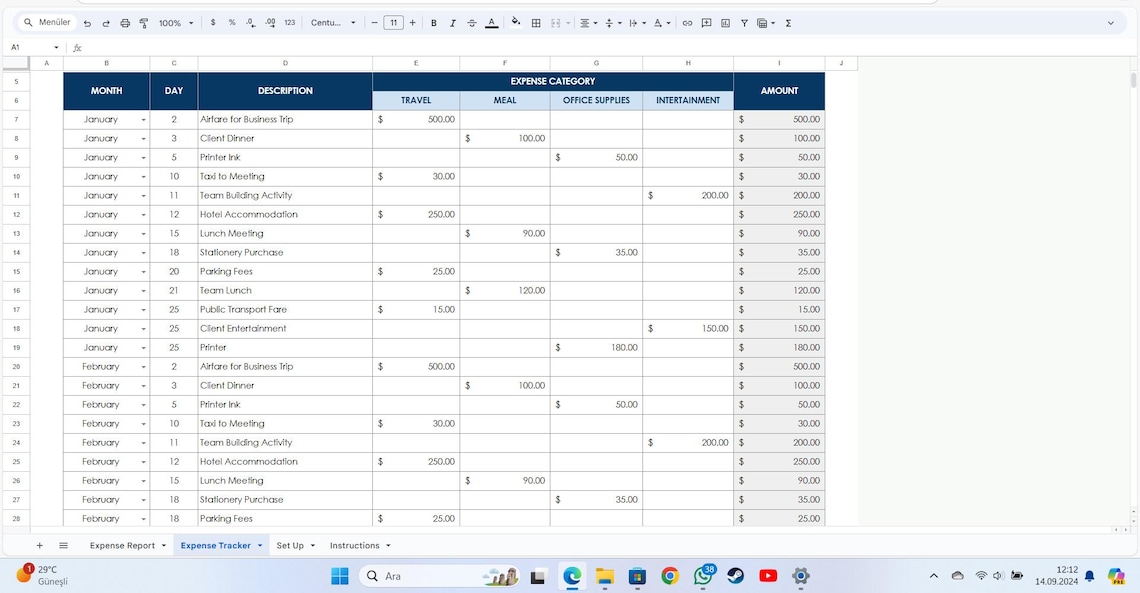Switch to the Expense Report sheet tab

point(124,545)
